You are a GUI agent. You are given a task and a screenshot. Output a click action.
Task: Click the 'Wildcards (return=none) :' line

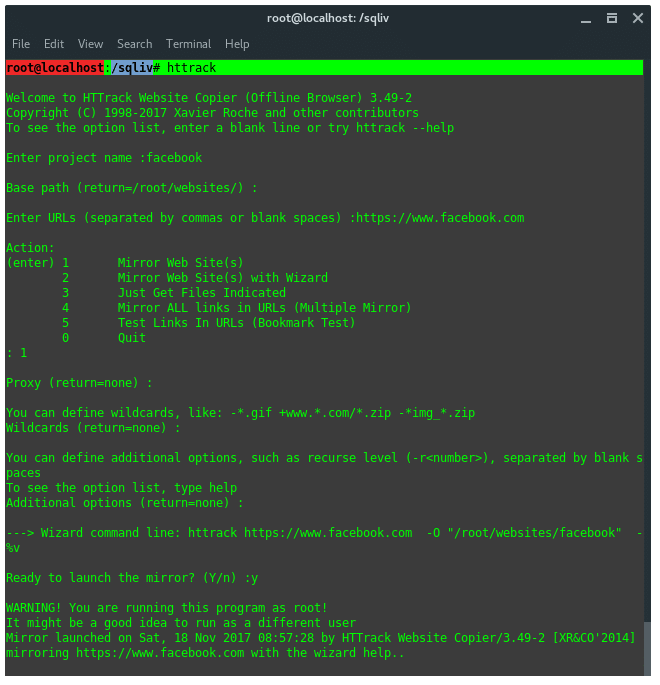(x=93, y=428)
